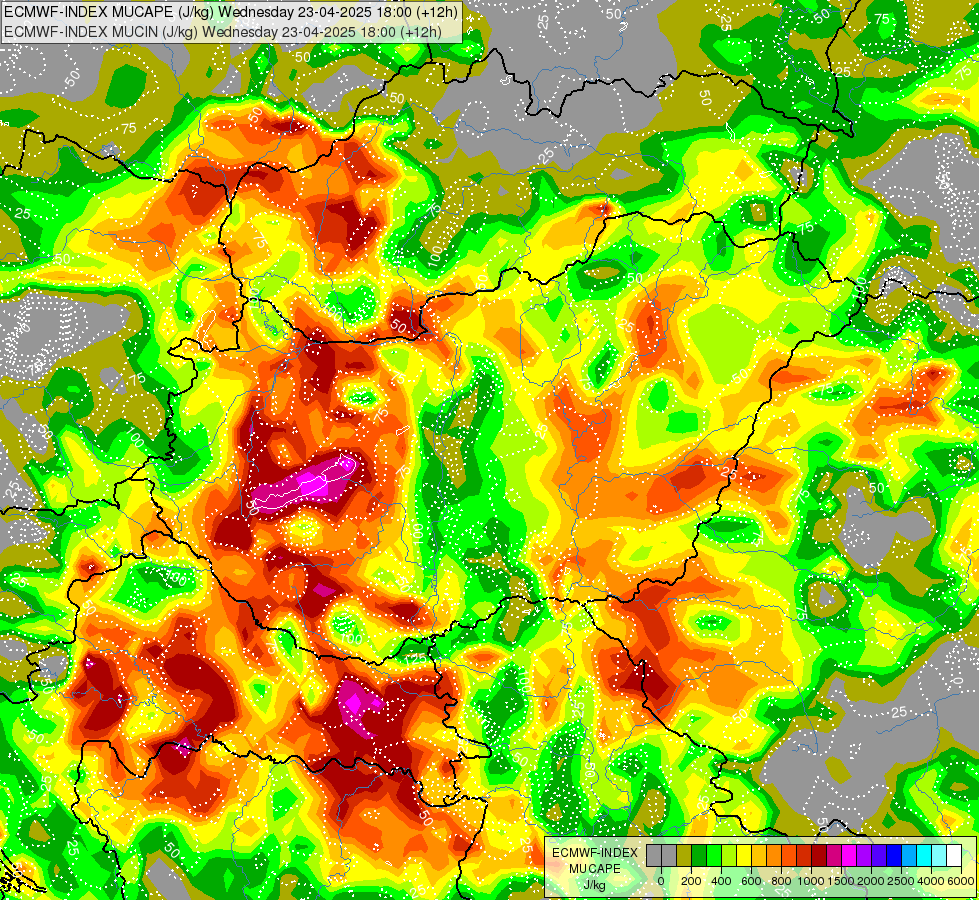979x900 pixels.
Task: Select the dark red legend swatch
Action: click(x=820, y=856)
